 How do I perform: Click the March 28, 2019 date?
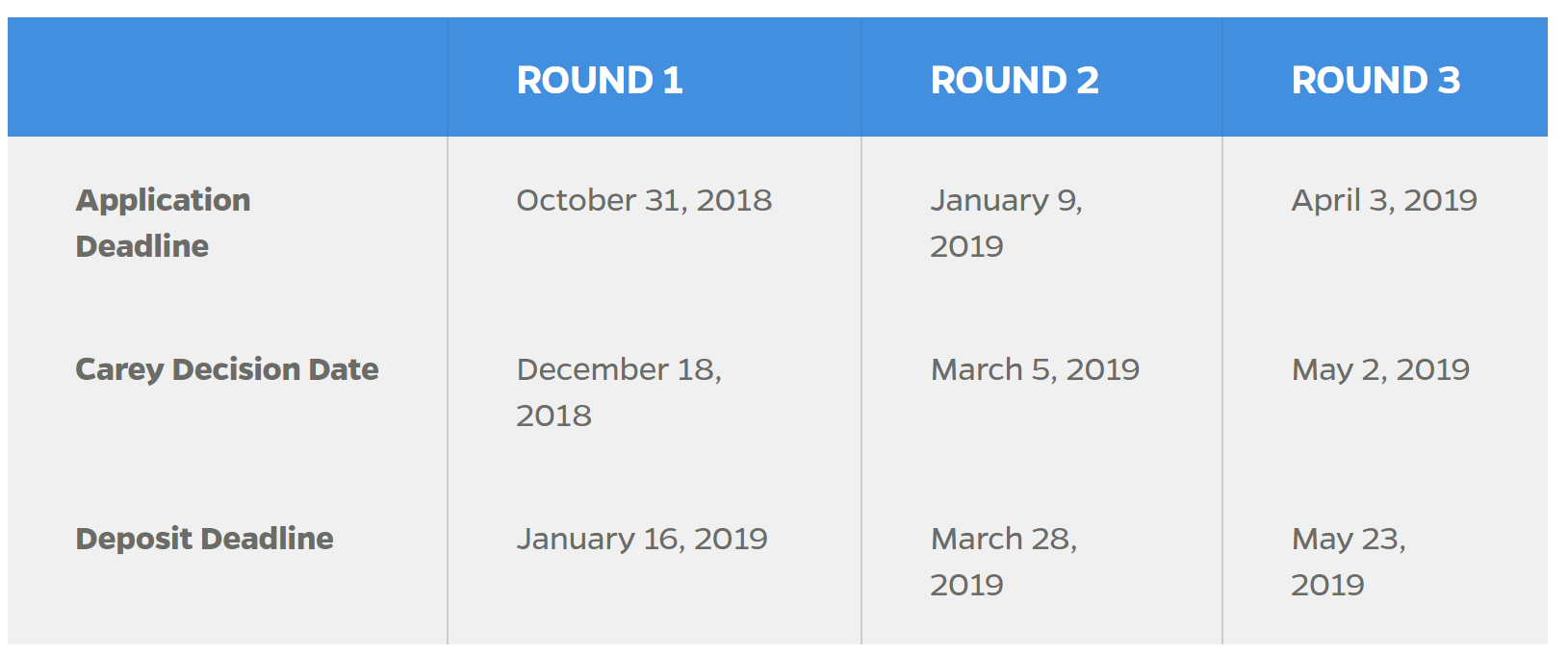coord(1003,561)
